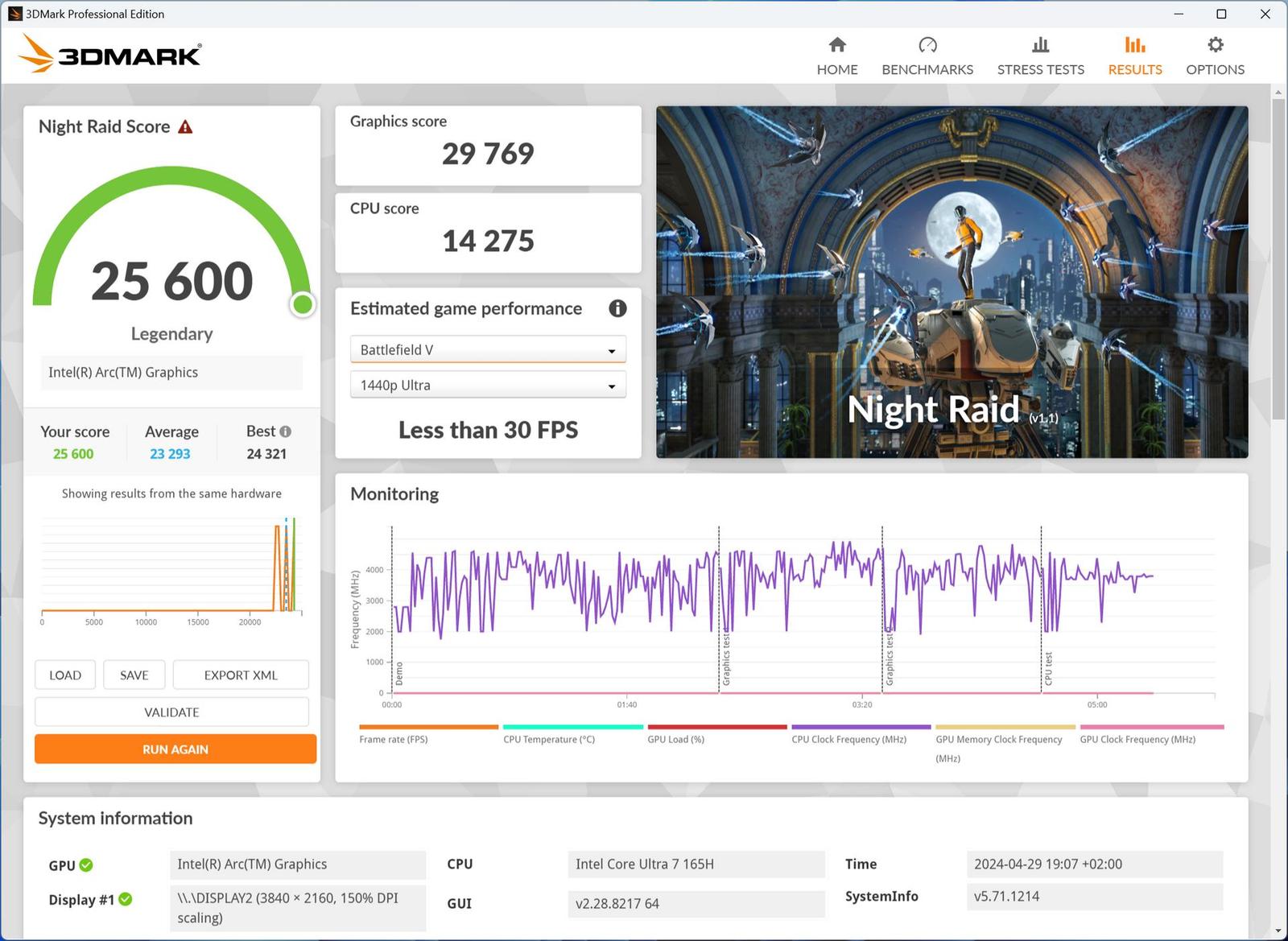The image size is (1288, 941).
Task: Click the green check next to Display #1
Action: (x=126, y=899)
